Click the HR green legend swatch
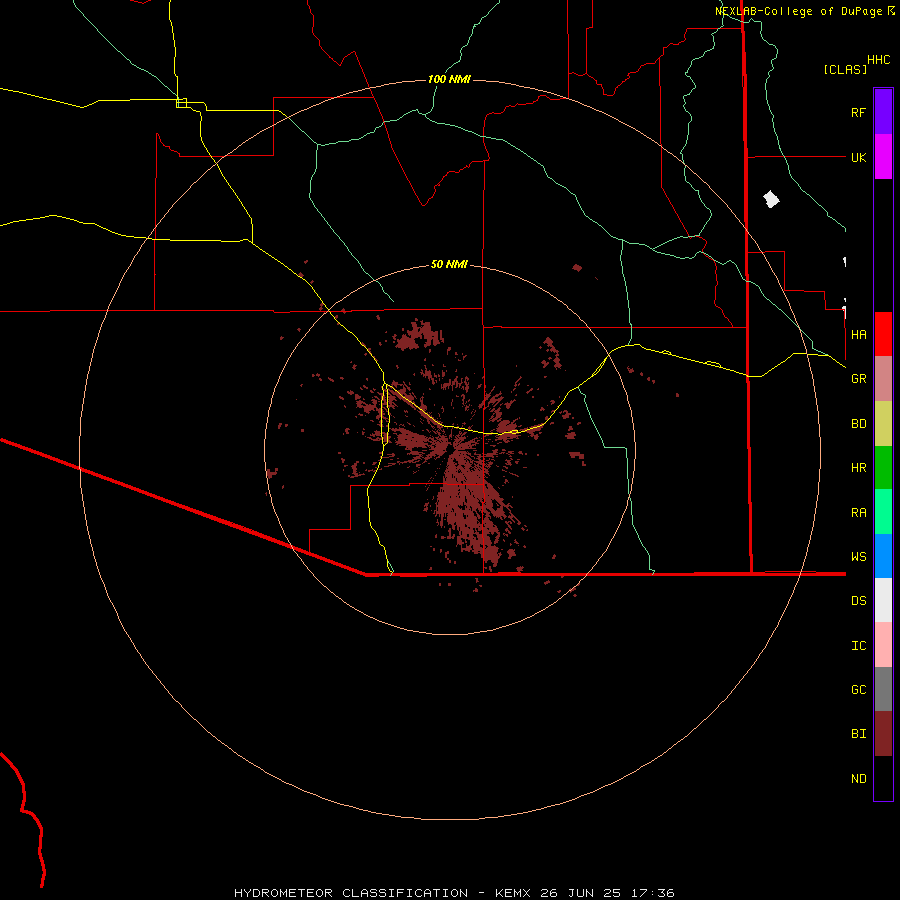The image size is (900, 900). point(883,467)
